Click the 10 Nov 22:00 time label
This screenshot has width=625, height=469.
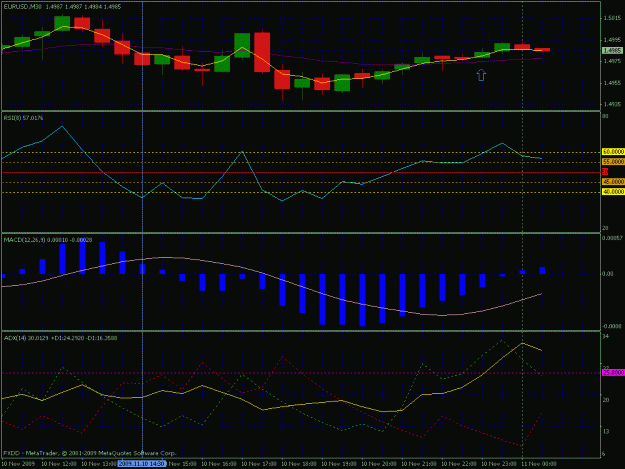click(459, 464)
